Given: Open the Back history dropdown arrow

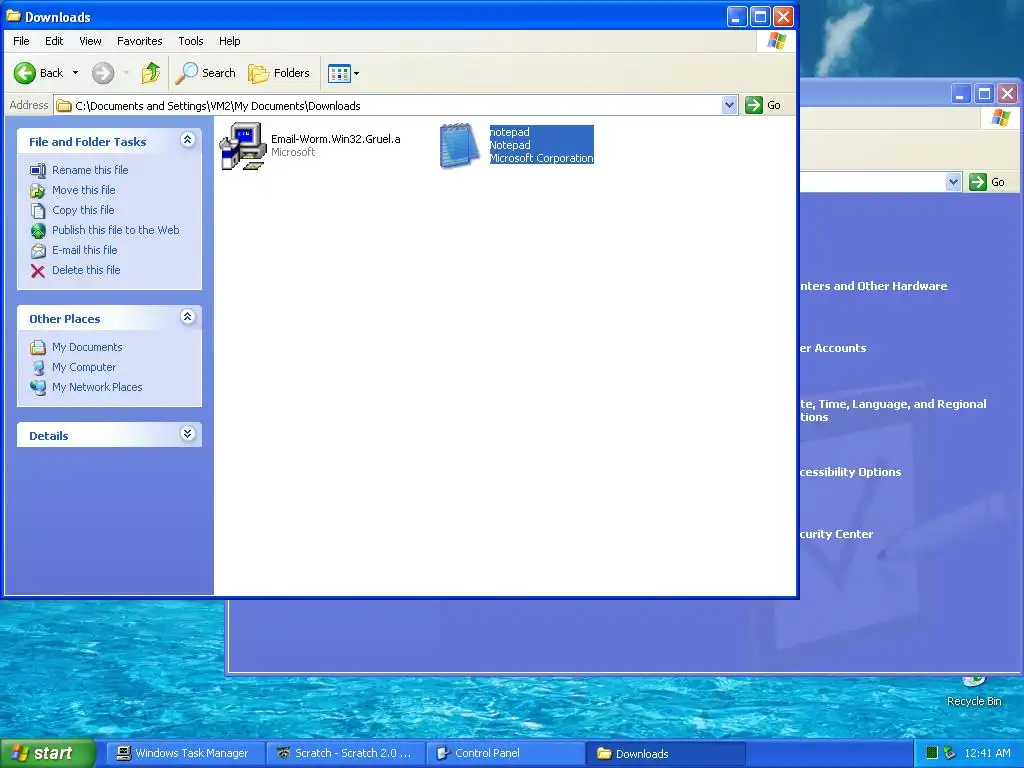Looking at the screenshot, I should [75, 72].
